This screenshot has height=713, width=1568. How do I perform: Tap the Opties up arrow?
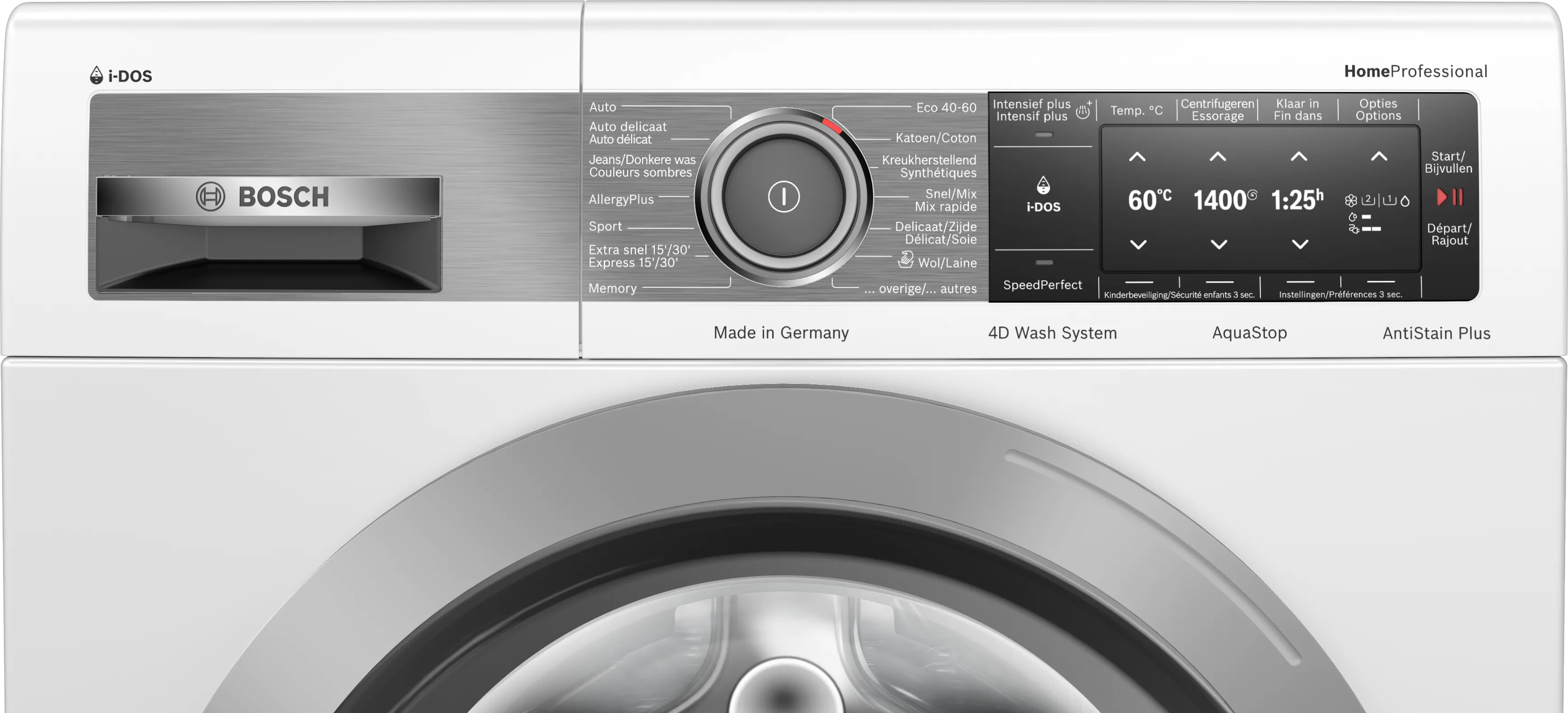1379,157
